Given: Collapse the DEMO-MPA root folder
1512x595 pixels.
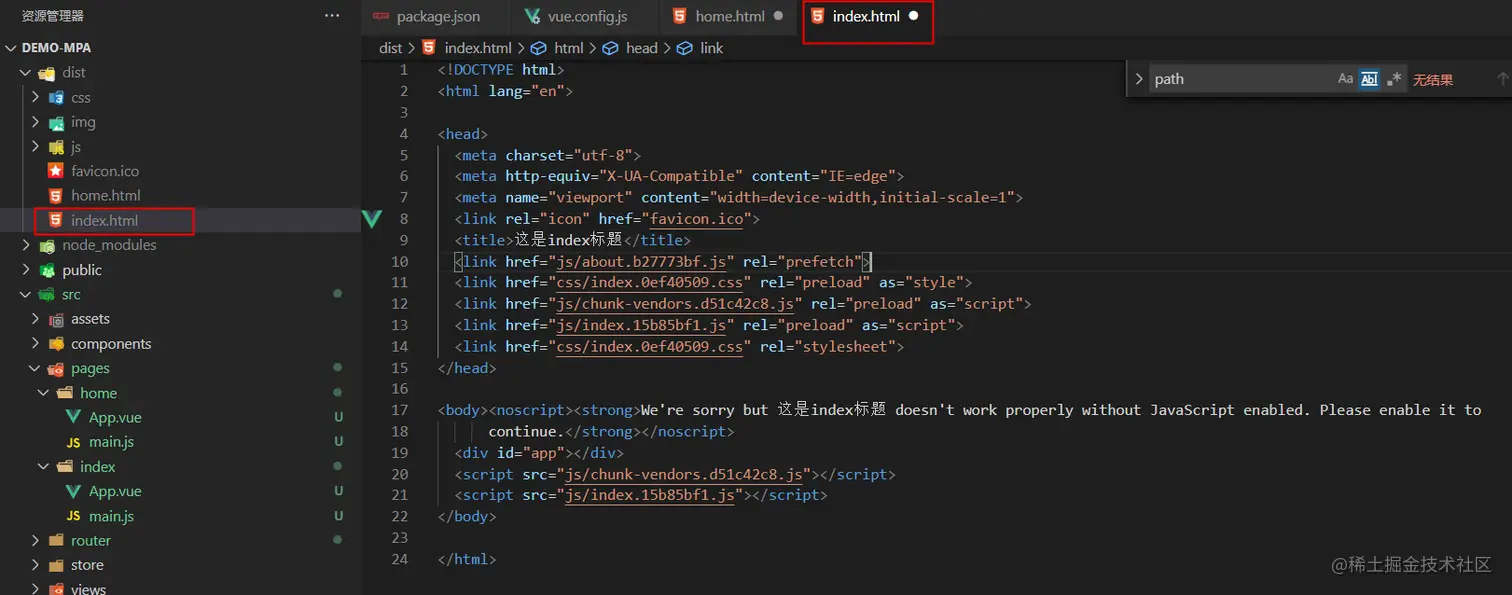Looking at the screenshot, I should click(x=11, y=48).
